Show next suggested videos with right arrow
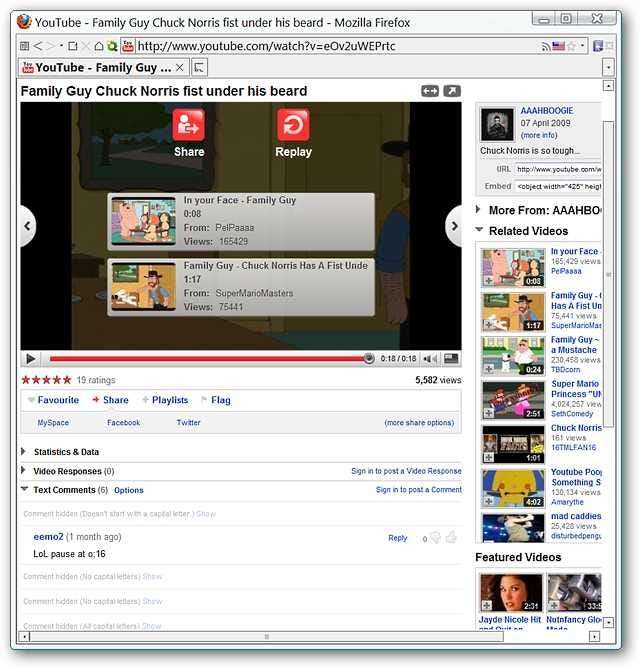Viewport: 640px width, 668px height. (454, 226)
